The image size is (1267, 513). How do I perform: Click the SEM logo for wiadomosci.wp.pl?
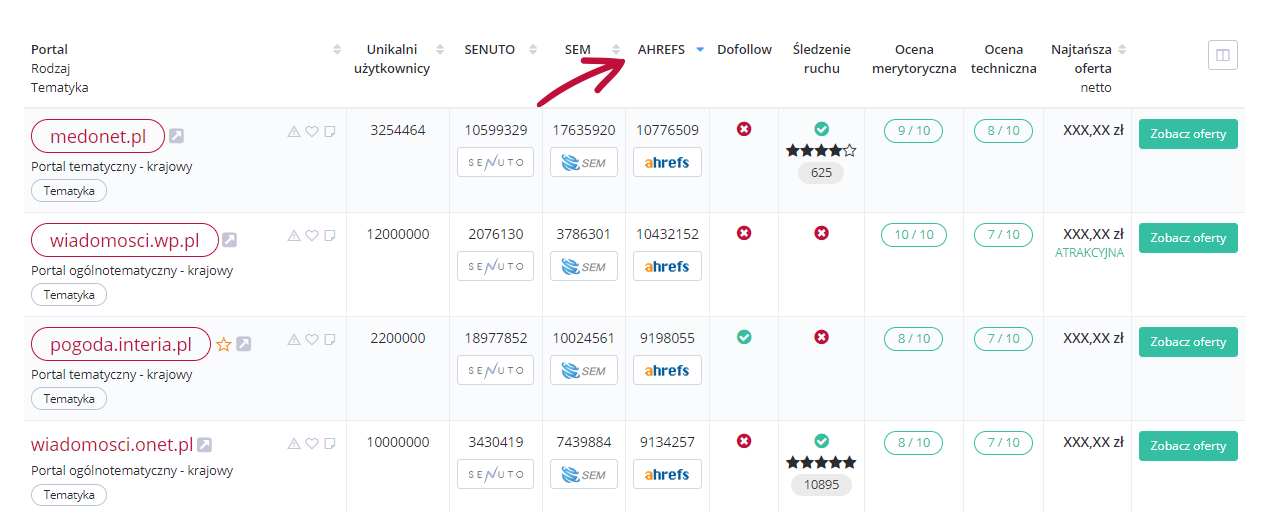point(584,266)
